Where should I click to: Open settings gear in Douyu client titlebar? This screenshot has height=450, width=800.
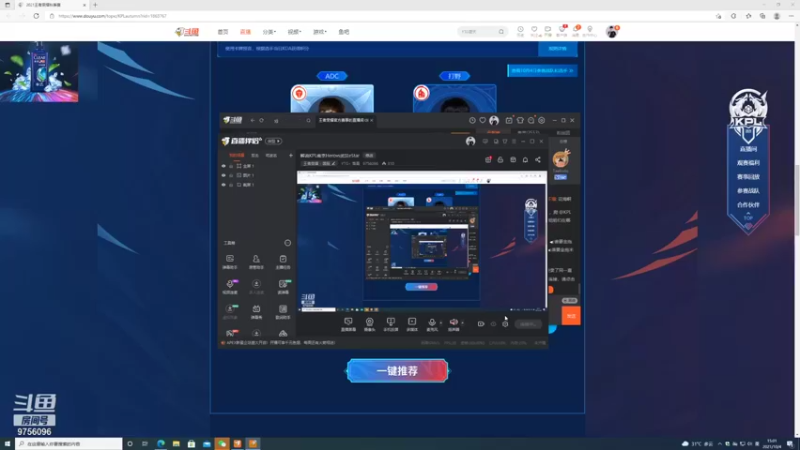(542, 120)
